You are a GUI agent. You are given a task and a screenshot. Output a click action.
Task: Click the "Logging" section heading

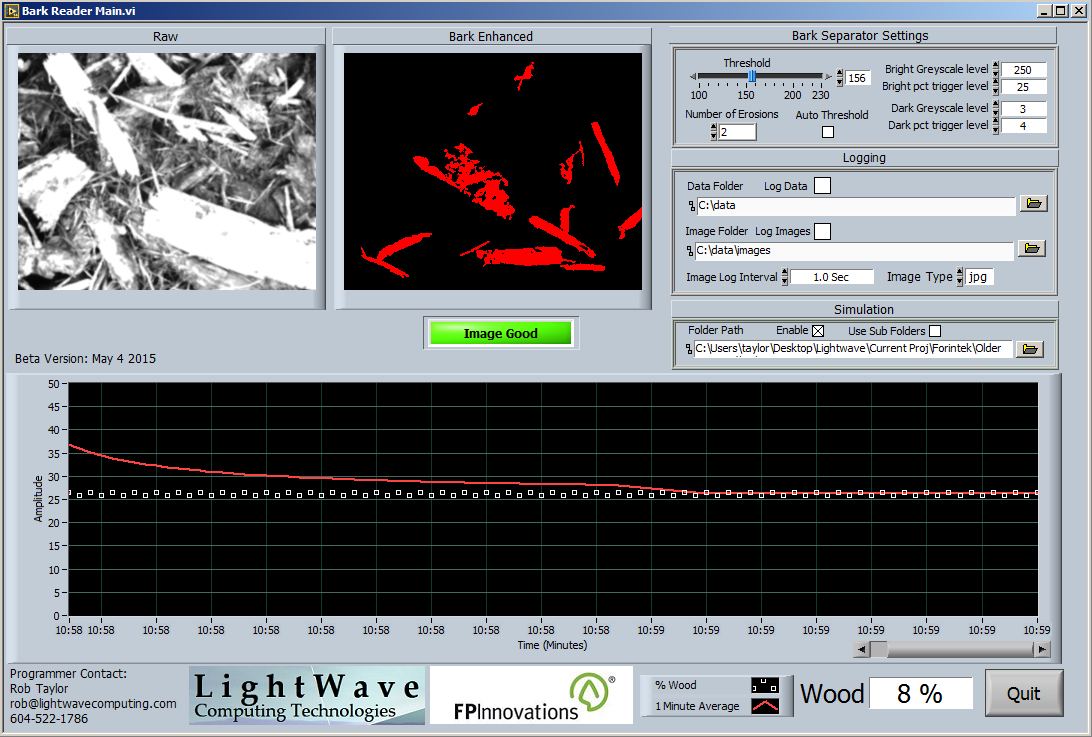tap(864, 157)
